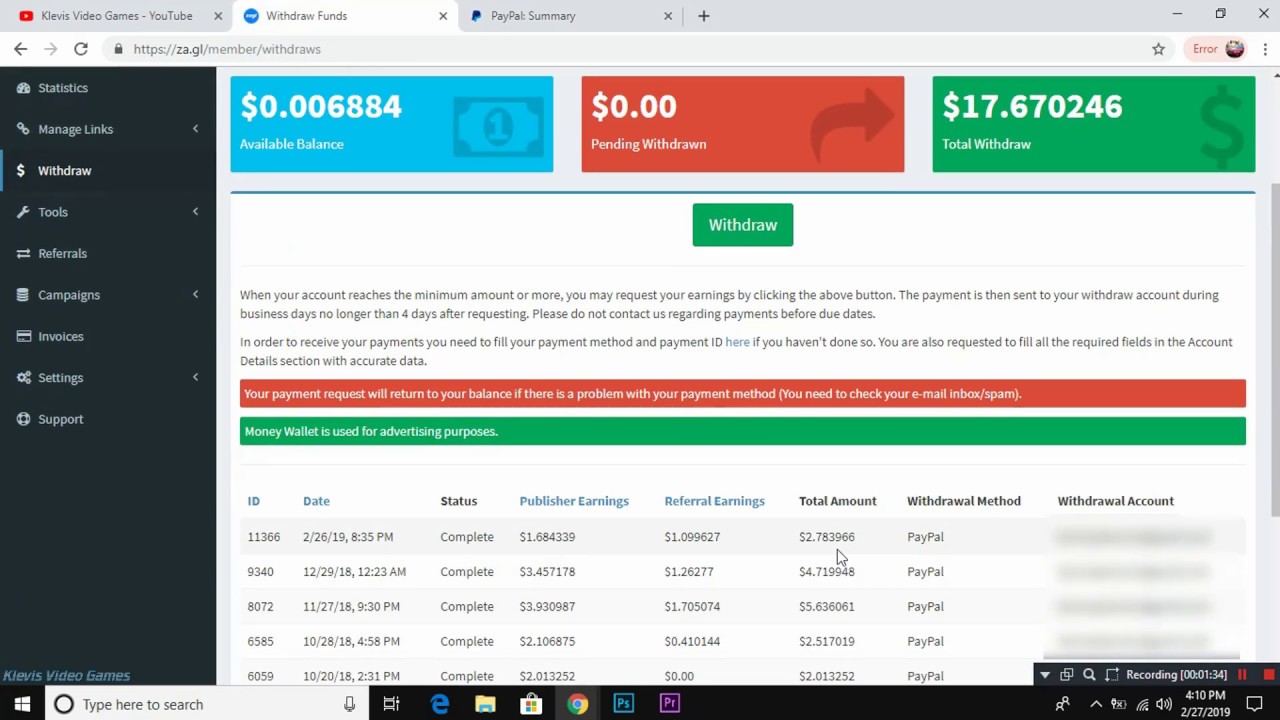Click the site padlock icon

coord(119,49)
